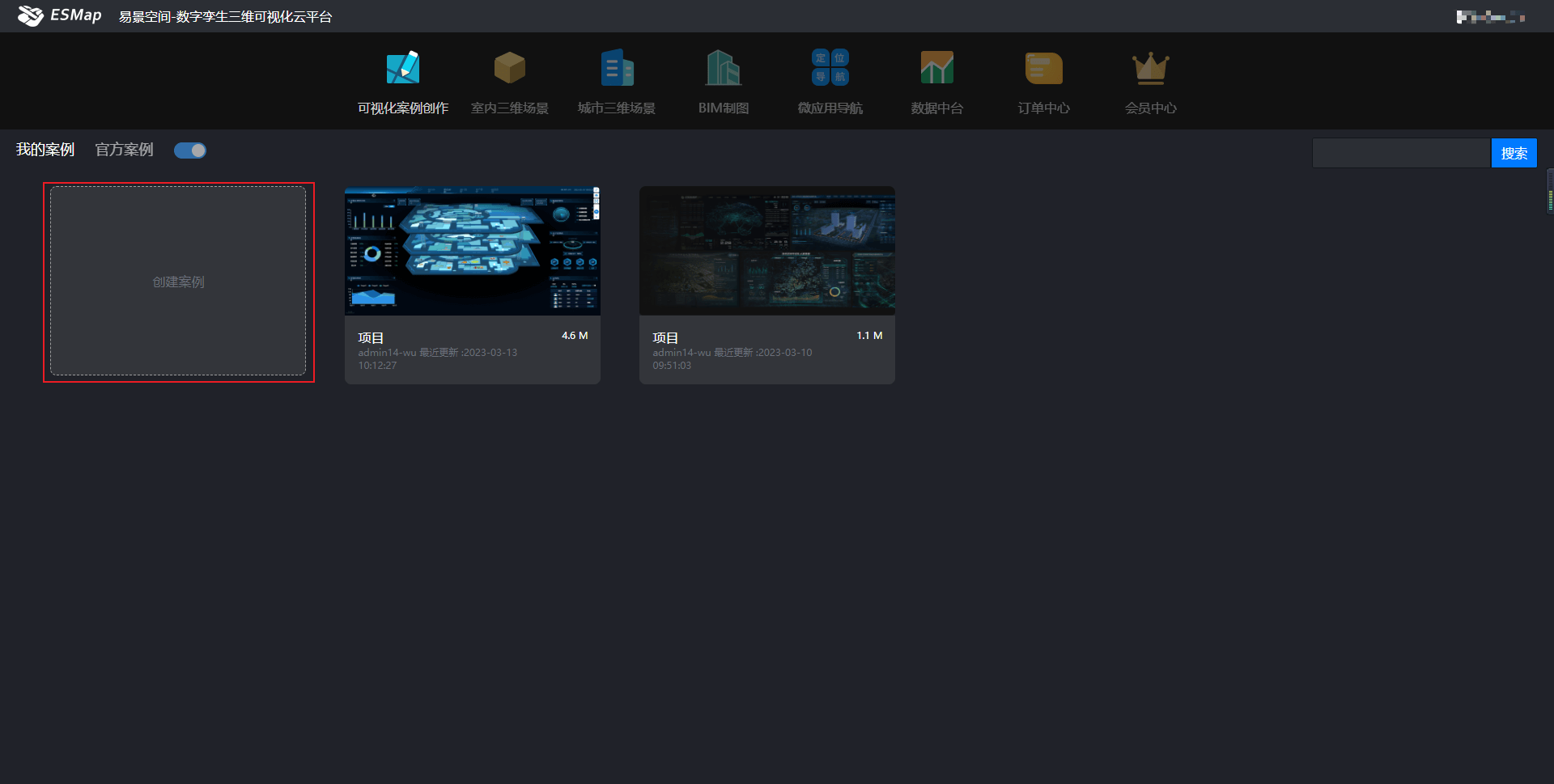Open 室内三维场景 cube icon
This screenshot has height=784, width=1554.
509,68
